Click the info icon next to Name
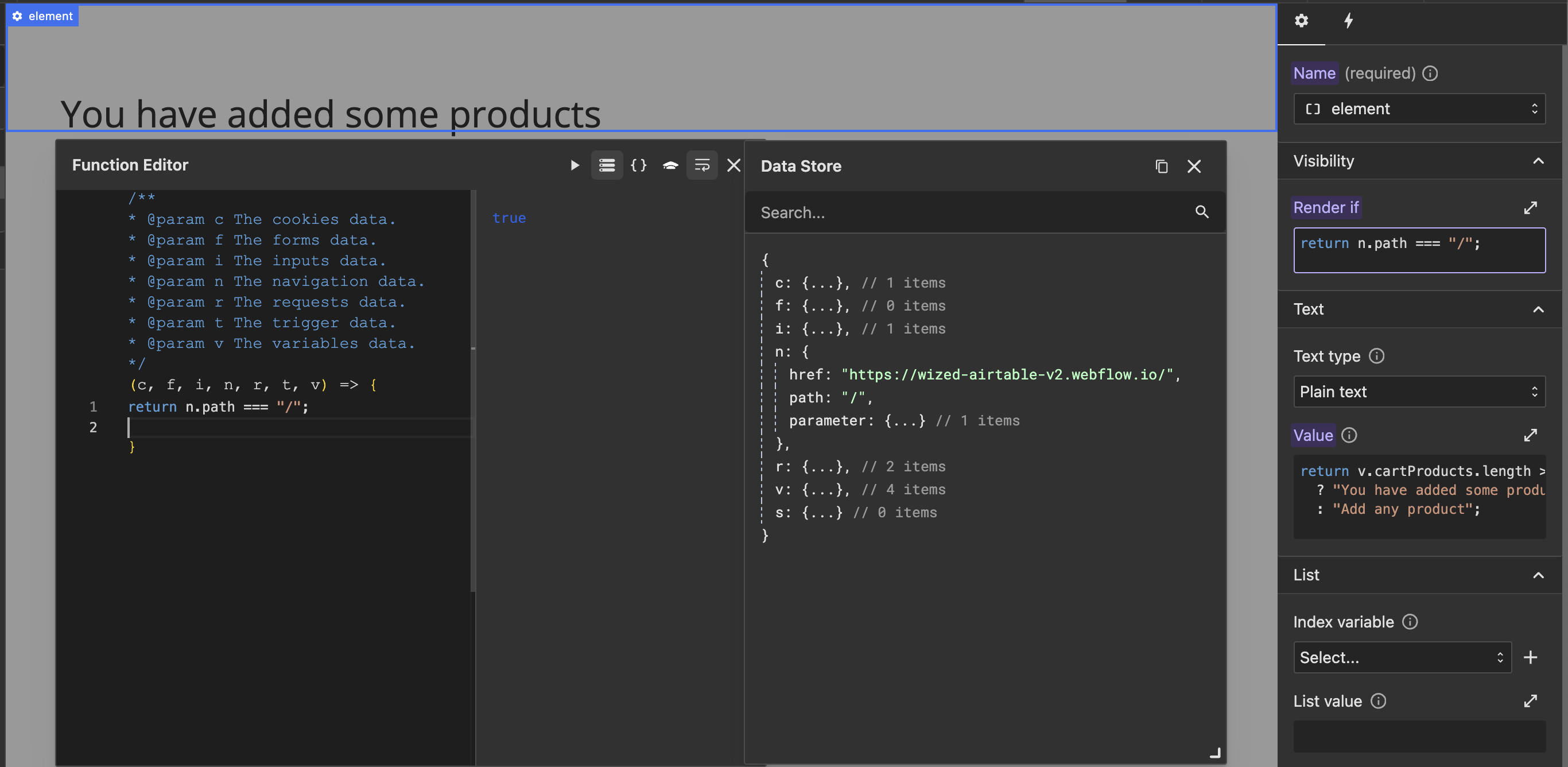Image resolution: width=1568 pixels, height=767 pixels. [x=1430, y=73]
